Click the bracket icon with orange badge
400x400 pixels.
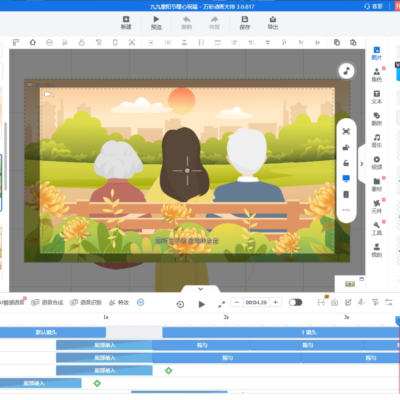[321, 301]
